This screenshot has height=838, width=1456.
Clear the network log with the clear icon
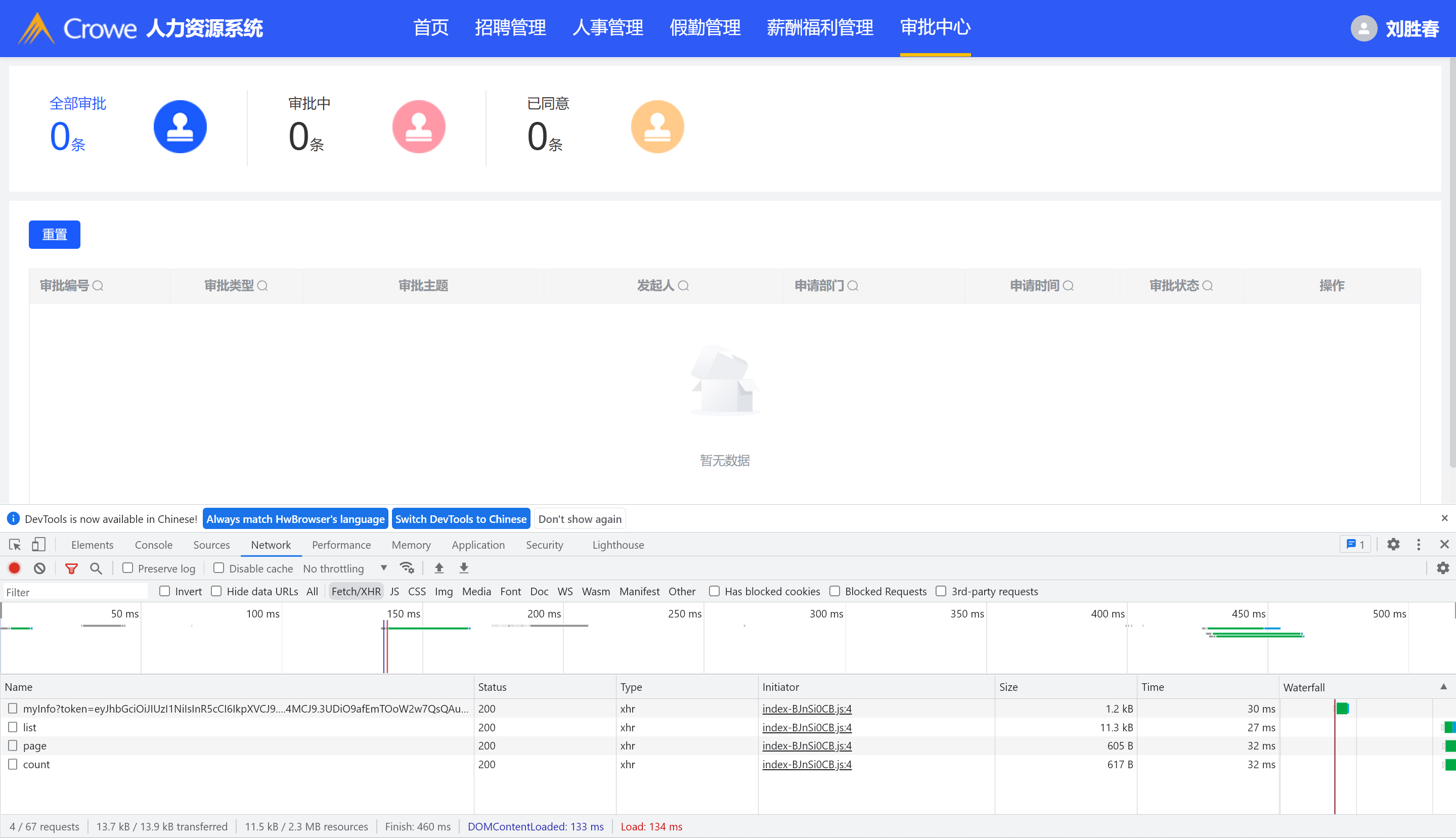click(39, 568)
